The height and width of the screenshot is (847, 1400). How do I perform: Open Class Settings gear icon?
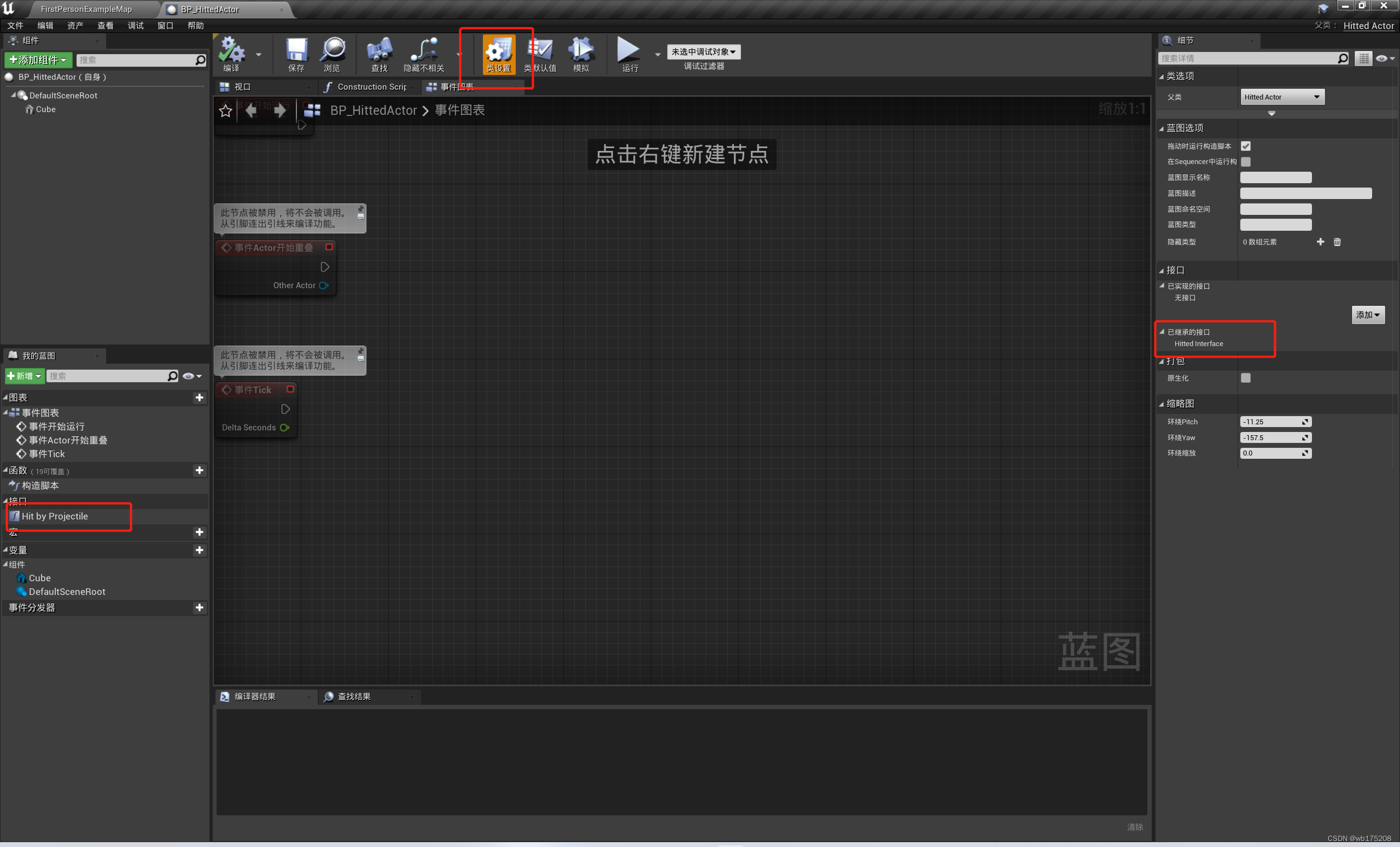(x=498, y=52)
